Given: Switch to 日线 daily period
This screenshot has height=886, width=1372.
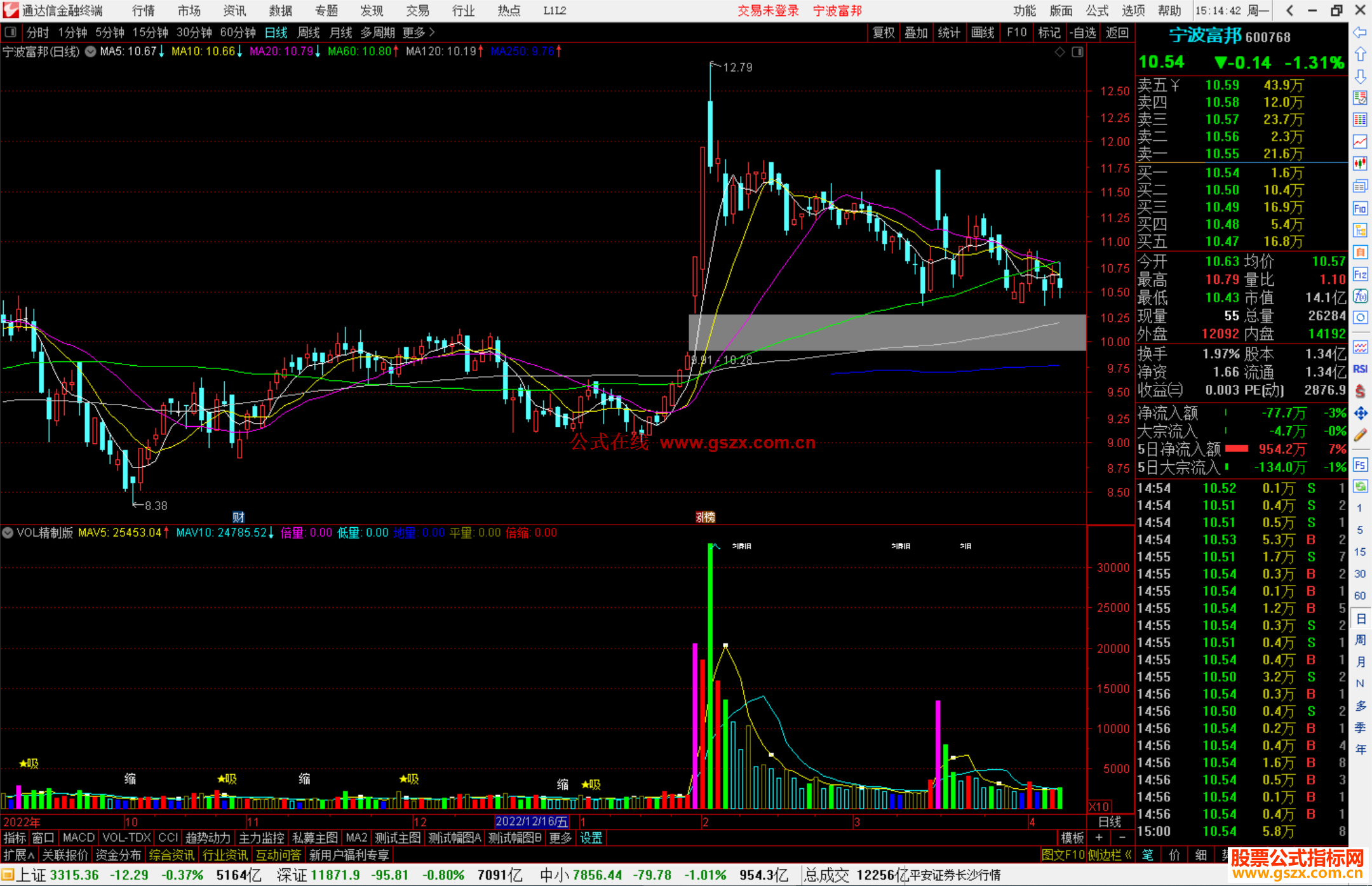Looking at the screenshot, I should coord(276,32).
